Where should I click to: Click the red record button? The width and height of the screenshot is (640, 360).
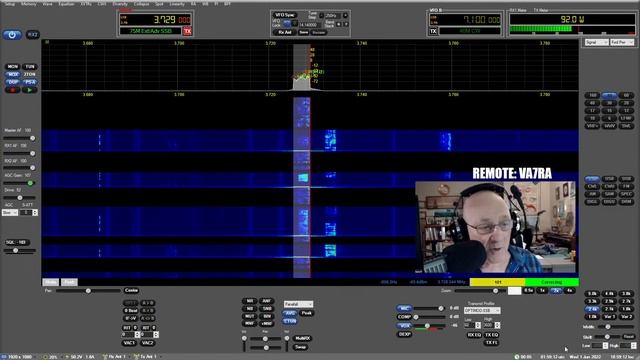click(13, 90)
